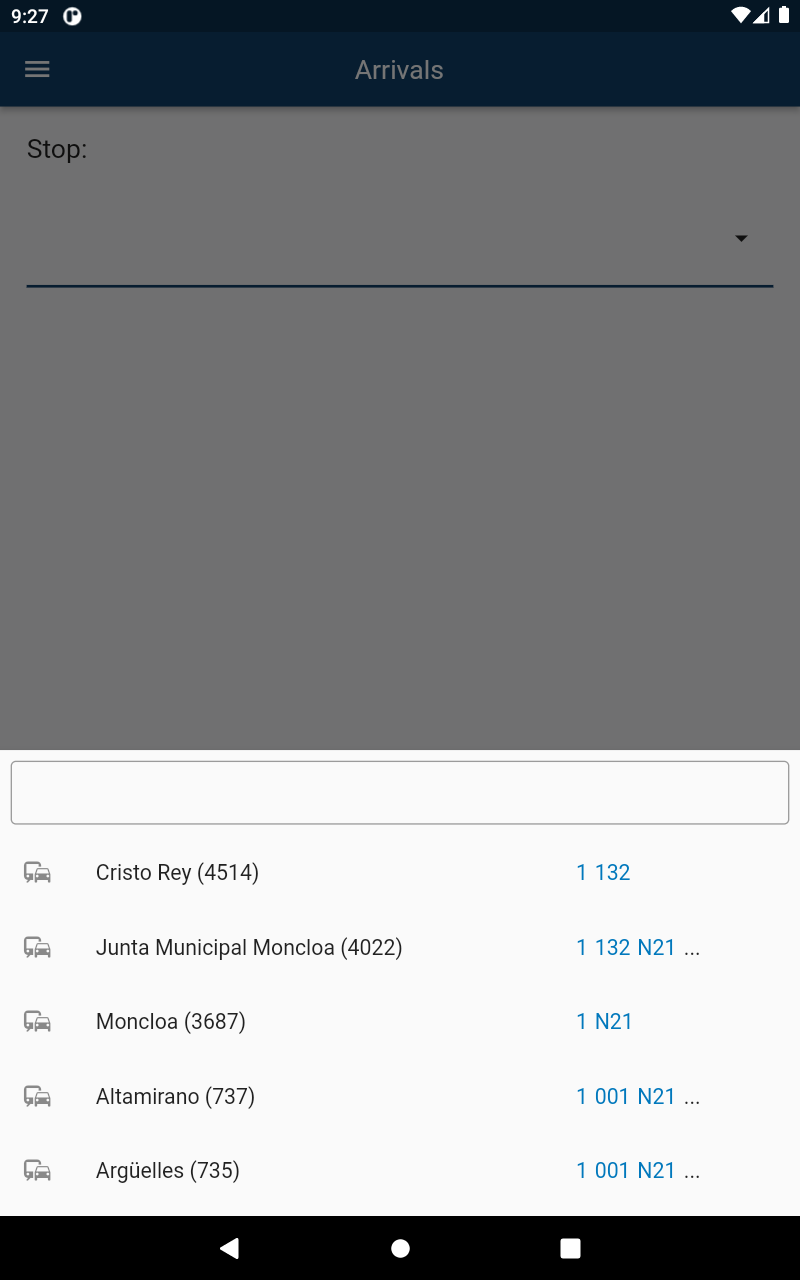The image size is (800, 1280).
Task: Open the hamburger navigation menu
Action: click(37, 69)
